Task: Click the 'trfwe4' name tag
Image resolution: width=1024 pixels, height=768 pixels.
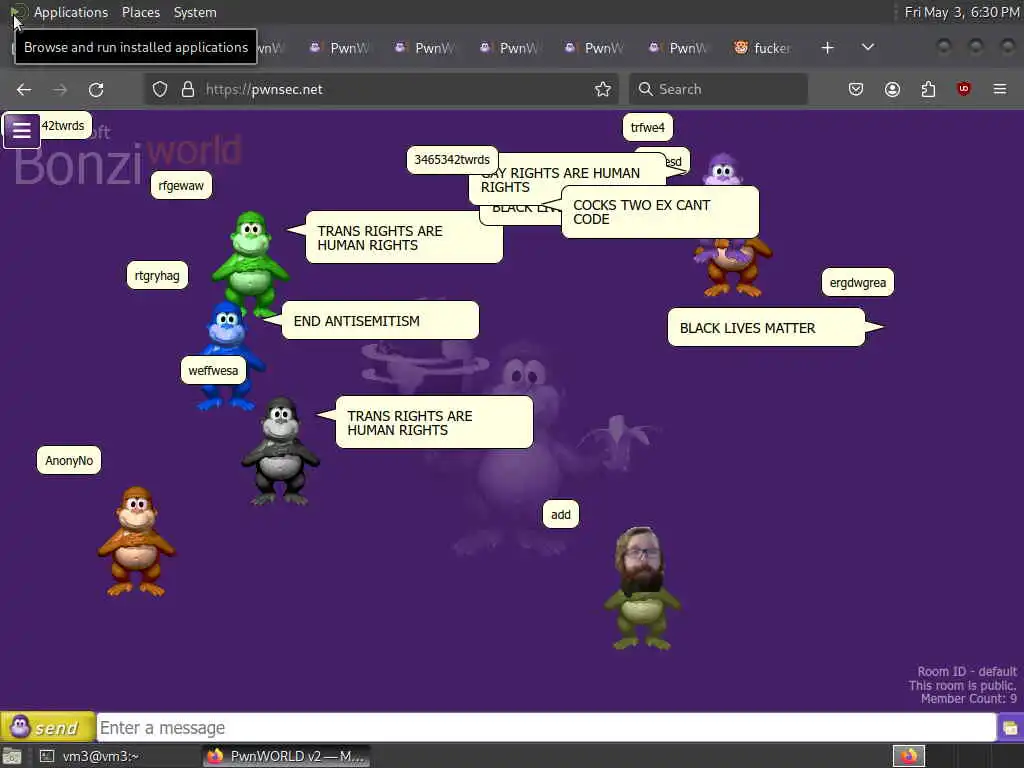Action: pyautogui.click(x=647, y=127)
